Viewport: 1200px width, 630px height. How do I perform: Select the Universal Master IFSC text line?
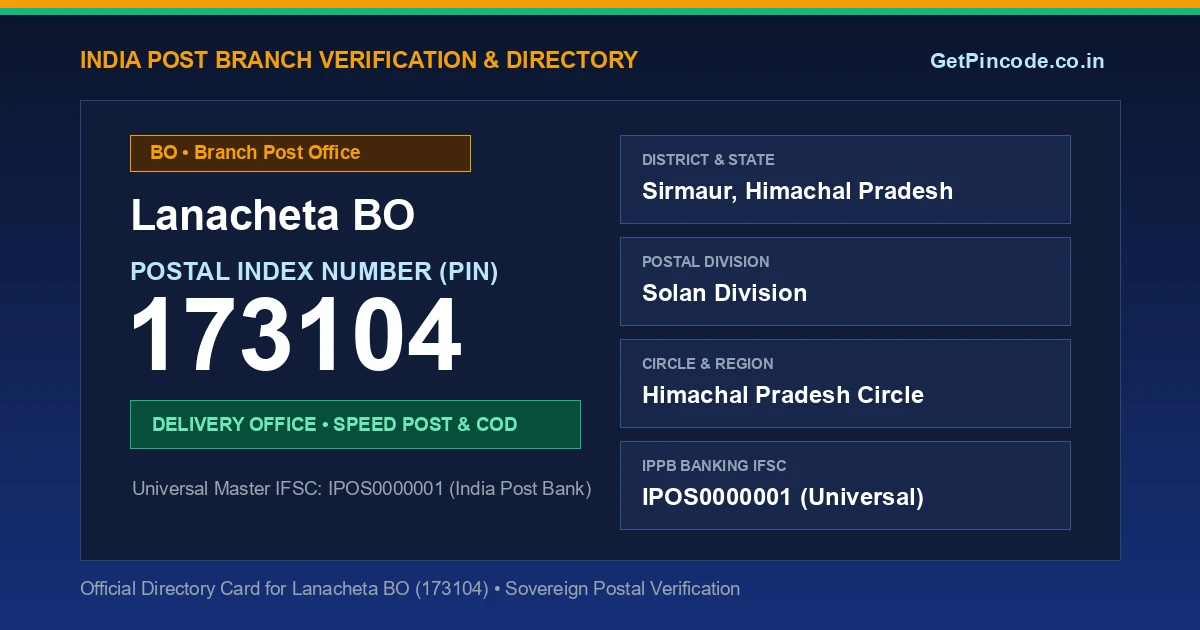pos(362,489)
